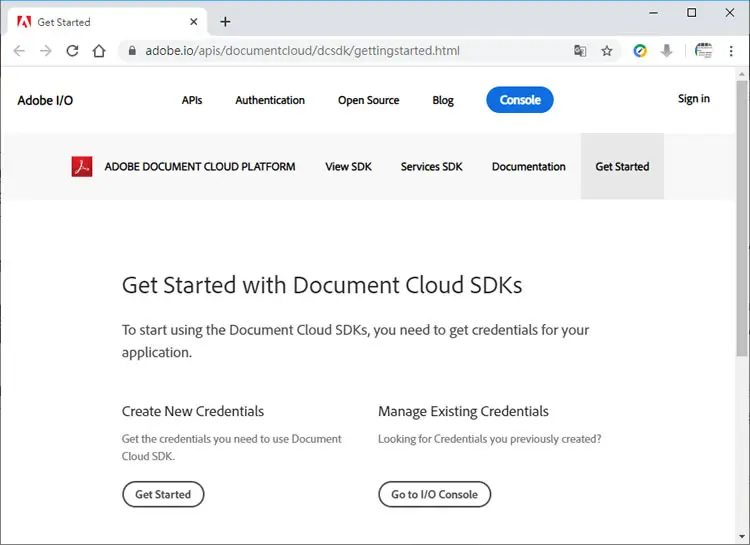This screenshot has width=750, height=545.
Task: Reload the page with refresh icon
Action: (x=72, y=51)
